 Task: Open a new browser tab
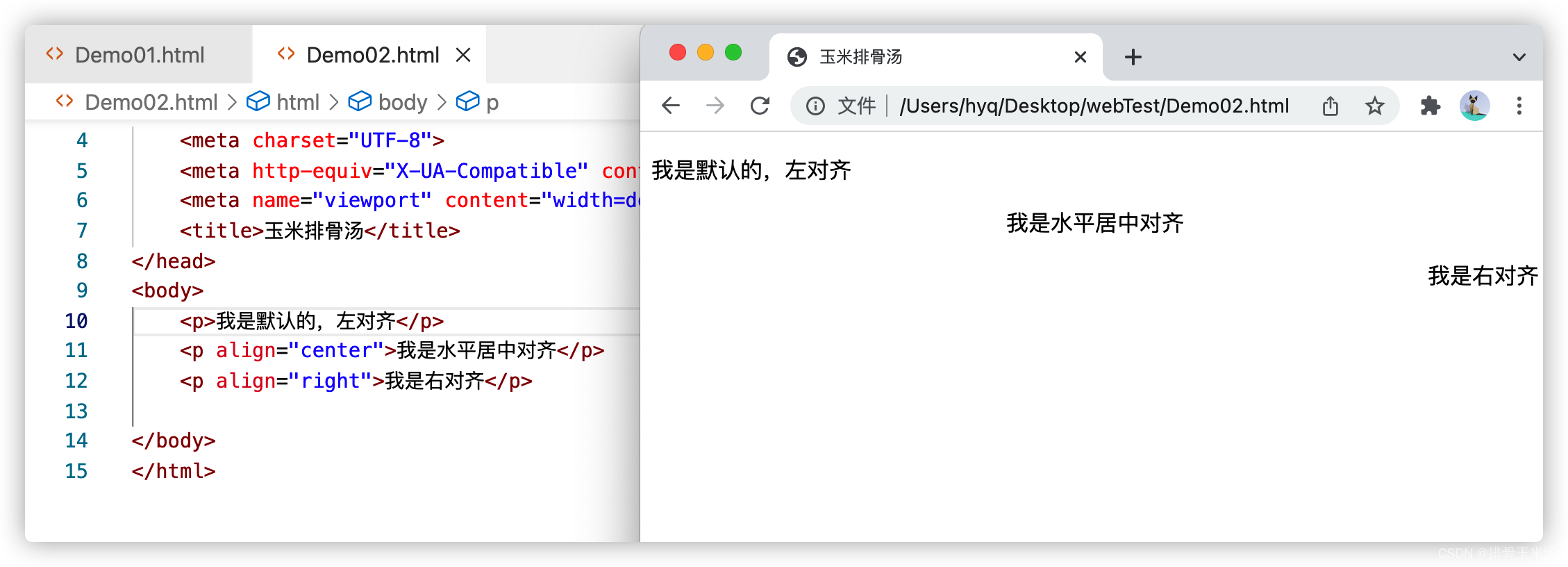coord(1133,57)
